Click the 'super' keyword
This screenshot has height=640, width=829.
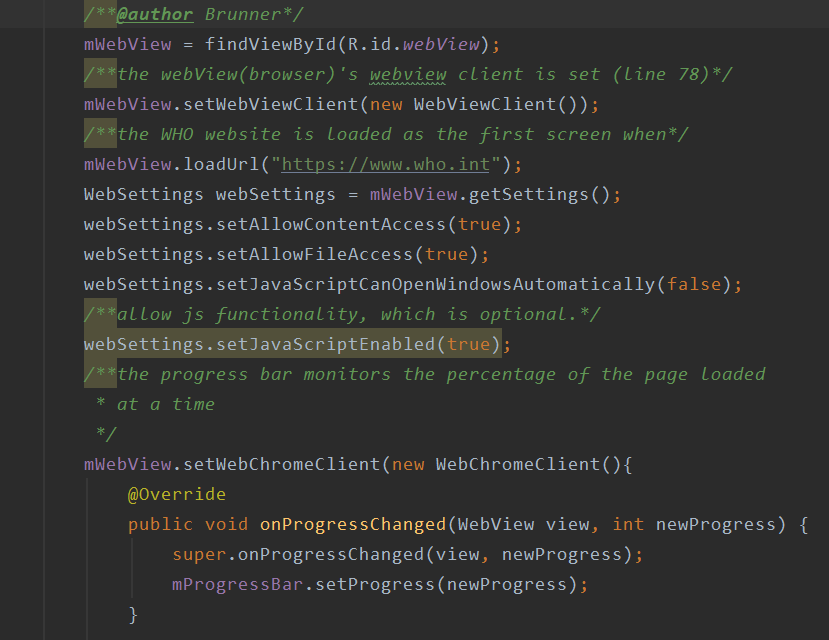199,555
